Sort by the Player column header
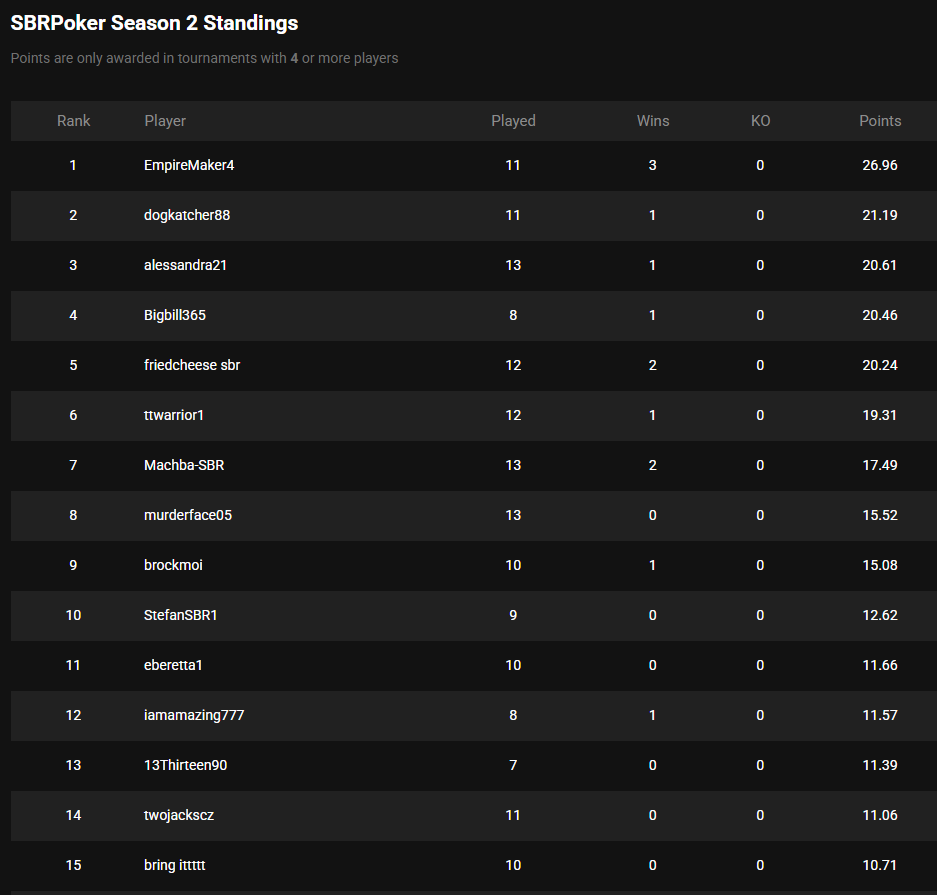The image size is (937, 895). [165, 121]
